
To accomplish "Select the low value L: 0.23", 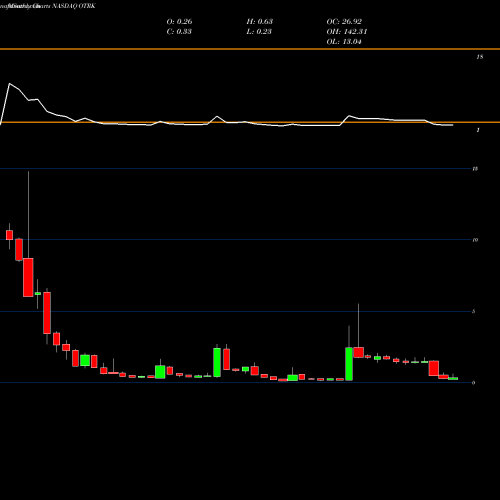I will tap(259, 31).
